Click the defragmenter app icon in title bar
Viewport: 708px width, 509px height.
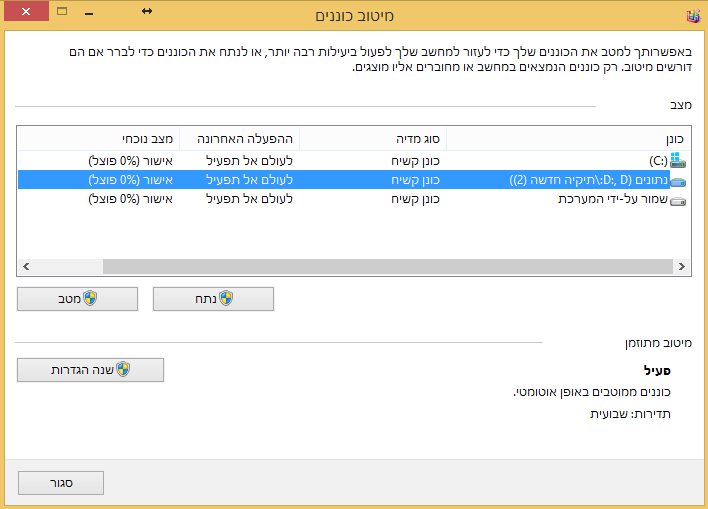click(694, 16)
